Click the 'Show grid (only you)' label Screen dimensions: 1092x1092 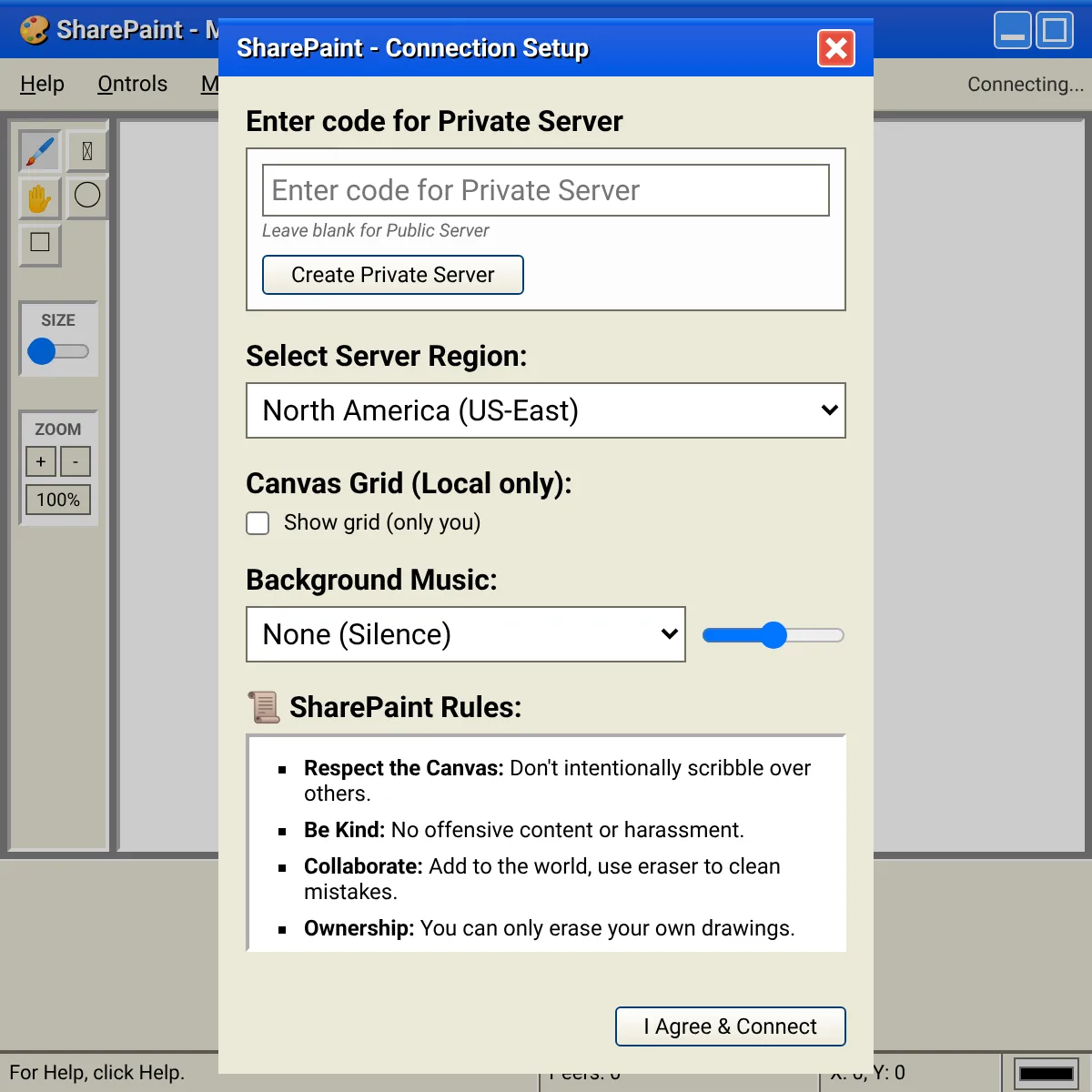pos(382,522)
